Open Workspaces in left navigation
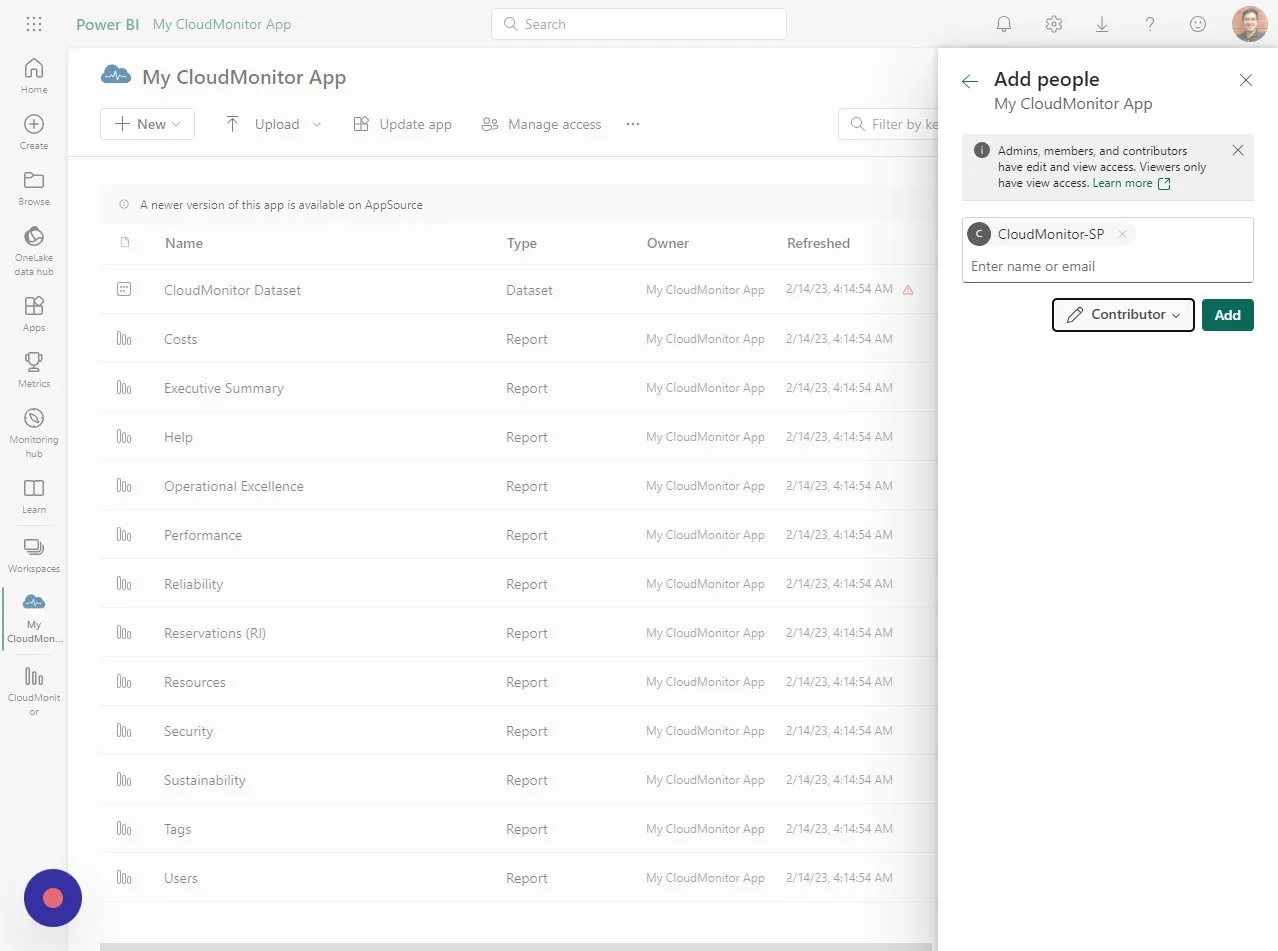 click(x=34, y=555)
